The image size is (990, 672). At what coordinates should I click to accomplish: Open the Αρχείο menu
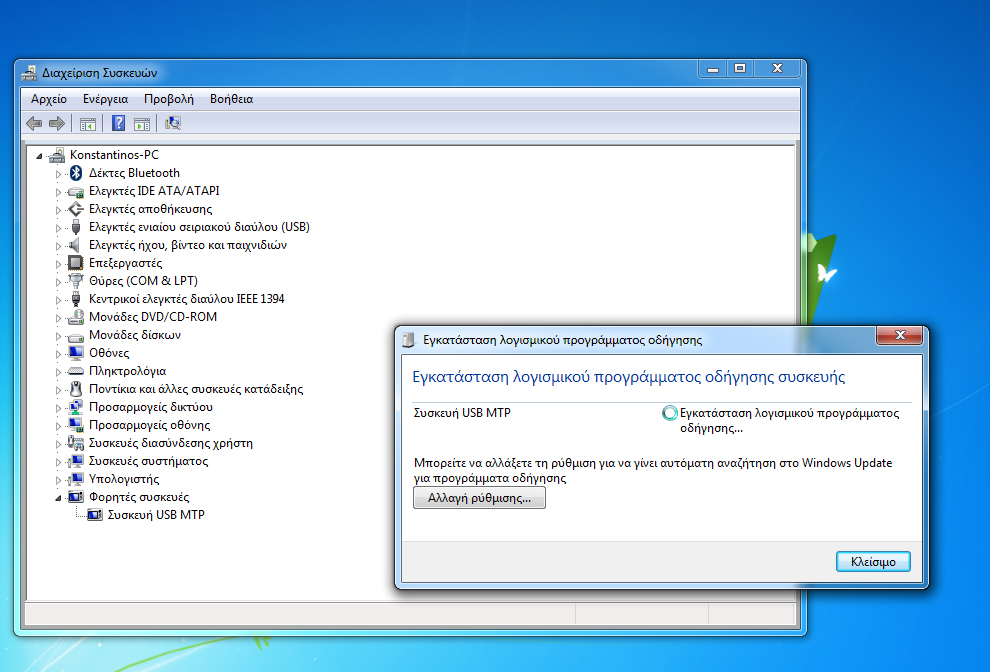(x=49, y=99)
